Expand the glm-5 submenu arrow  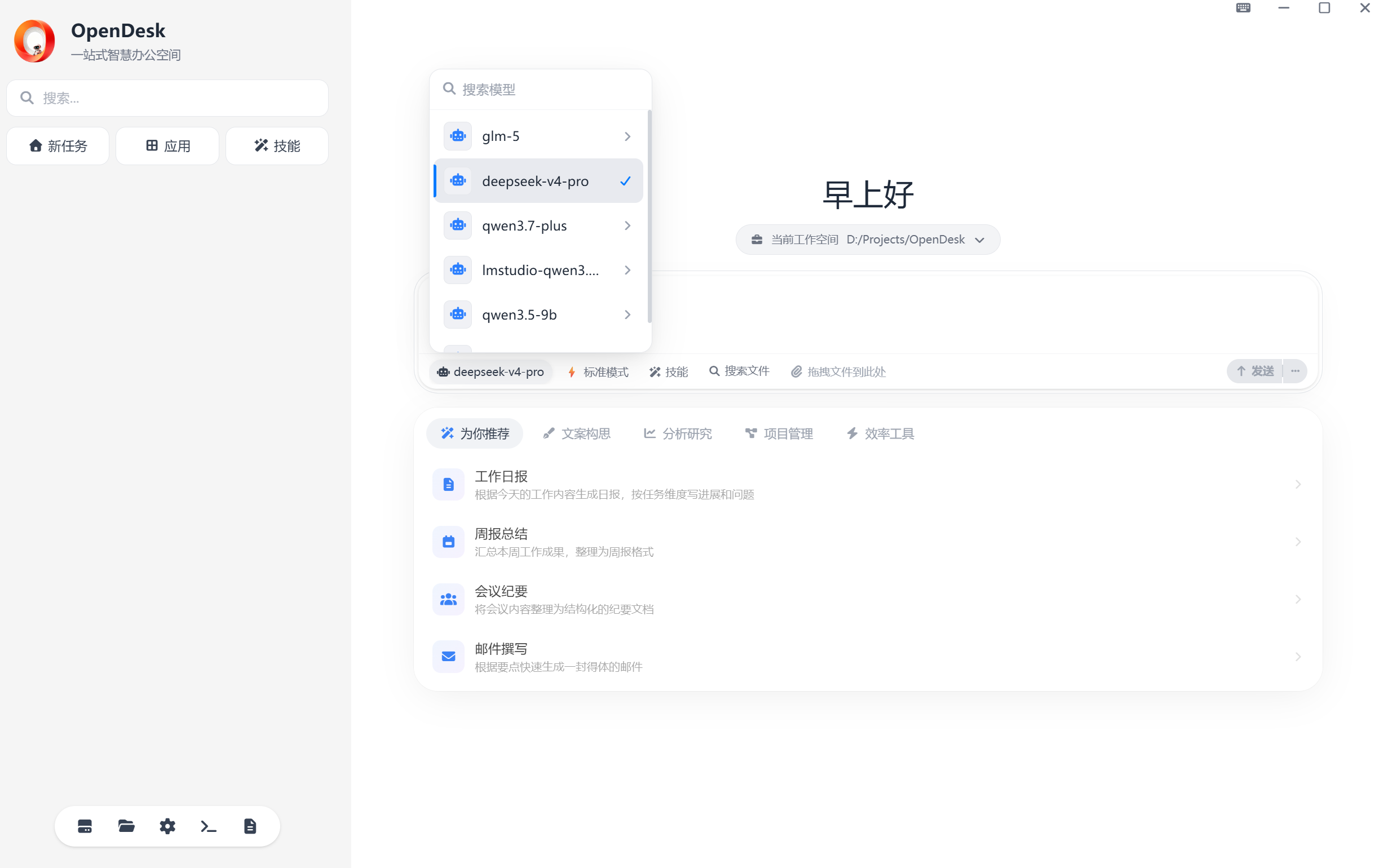pyautogui.click(x=627, y=136)
